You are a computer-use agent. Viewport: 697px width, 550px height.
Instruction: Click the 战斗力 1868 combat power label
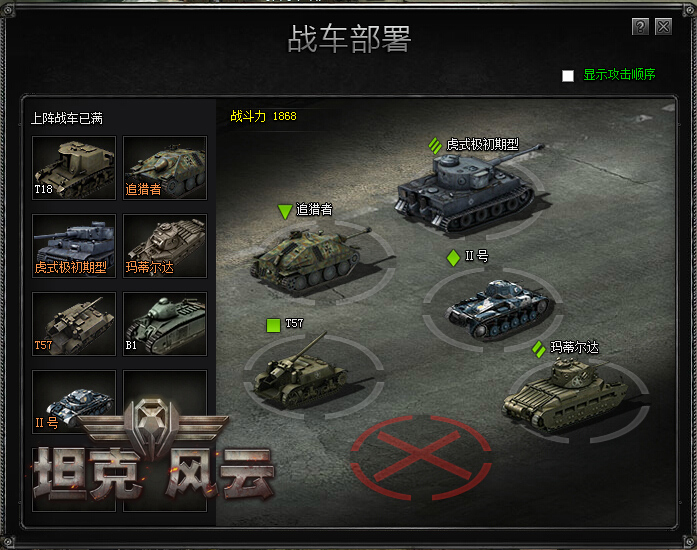click(x=263, y=116)
